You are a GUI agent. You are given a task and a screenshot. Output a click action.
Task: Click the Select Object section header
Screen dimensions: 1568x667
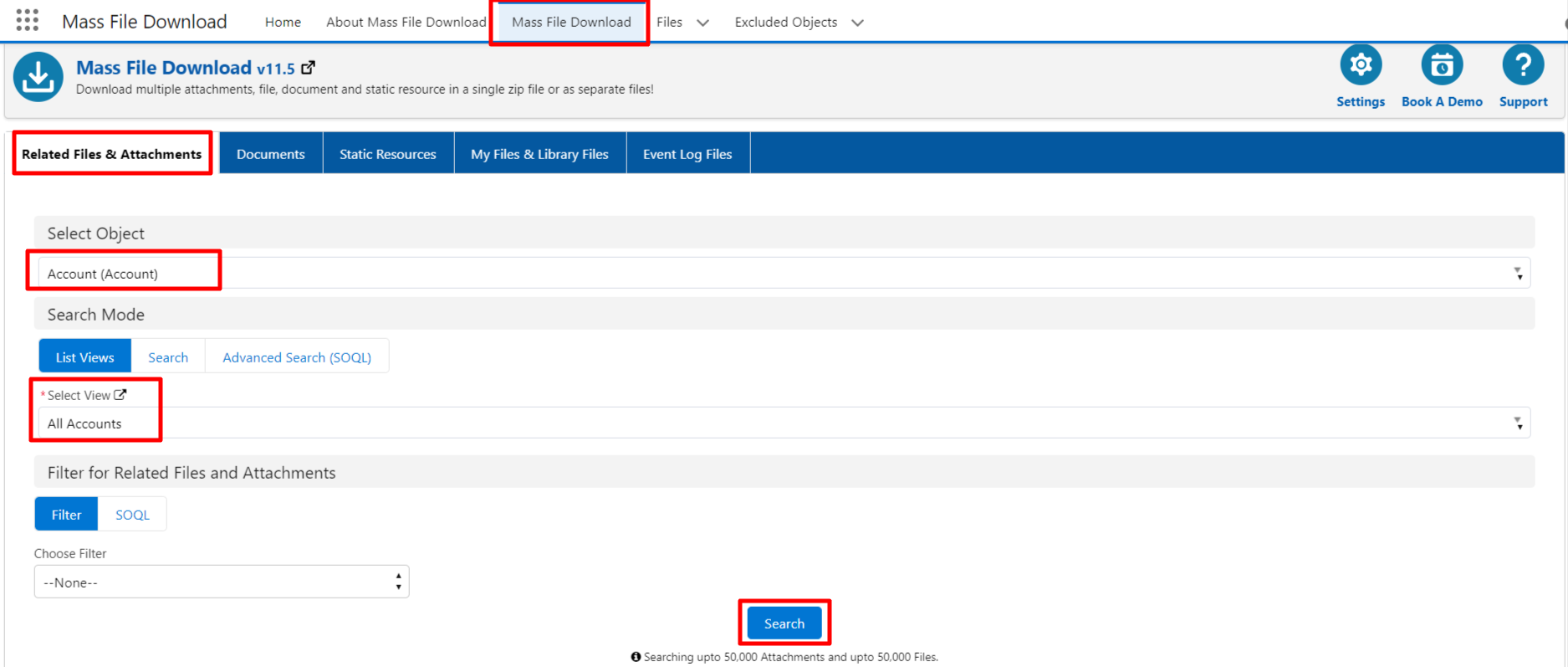pos(784,233)
